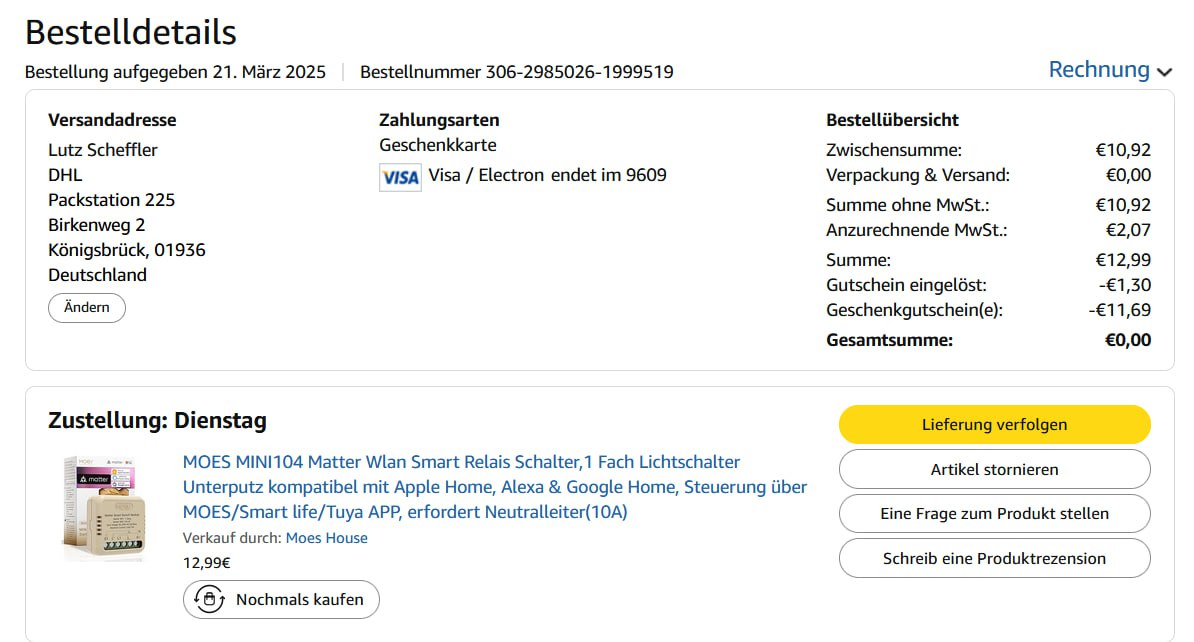Click the Zustellung: Dienstag heading
This screenshot has width=1194, height=642.
(157, 421)
